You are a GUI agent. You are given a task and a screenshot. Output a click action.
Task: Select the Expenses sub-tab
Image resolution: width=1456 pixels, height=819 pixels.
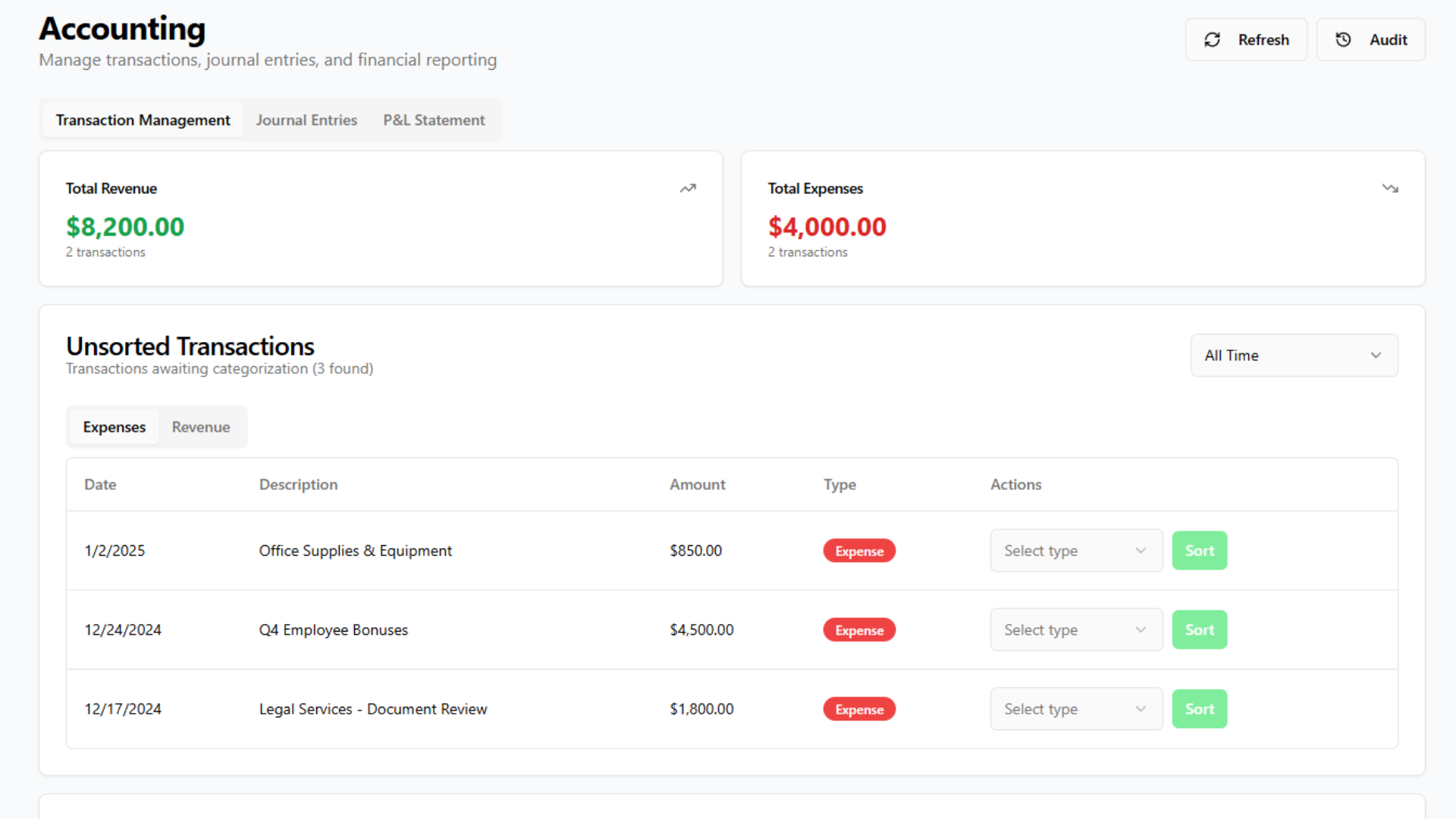pos(114,427)
